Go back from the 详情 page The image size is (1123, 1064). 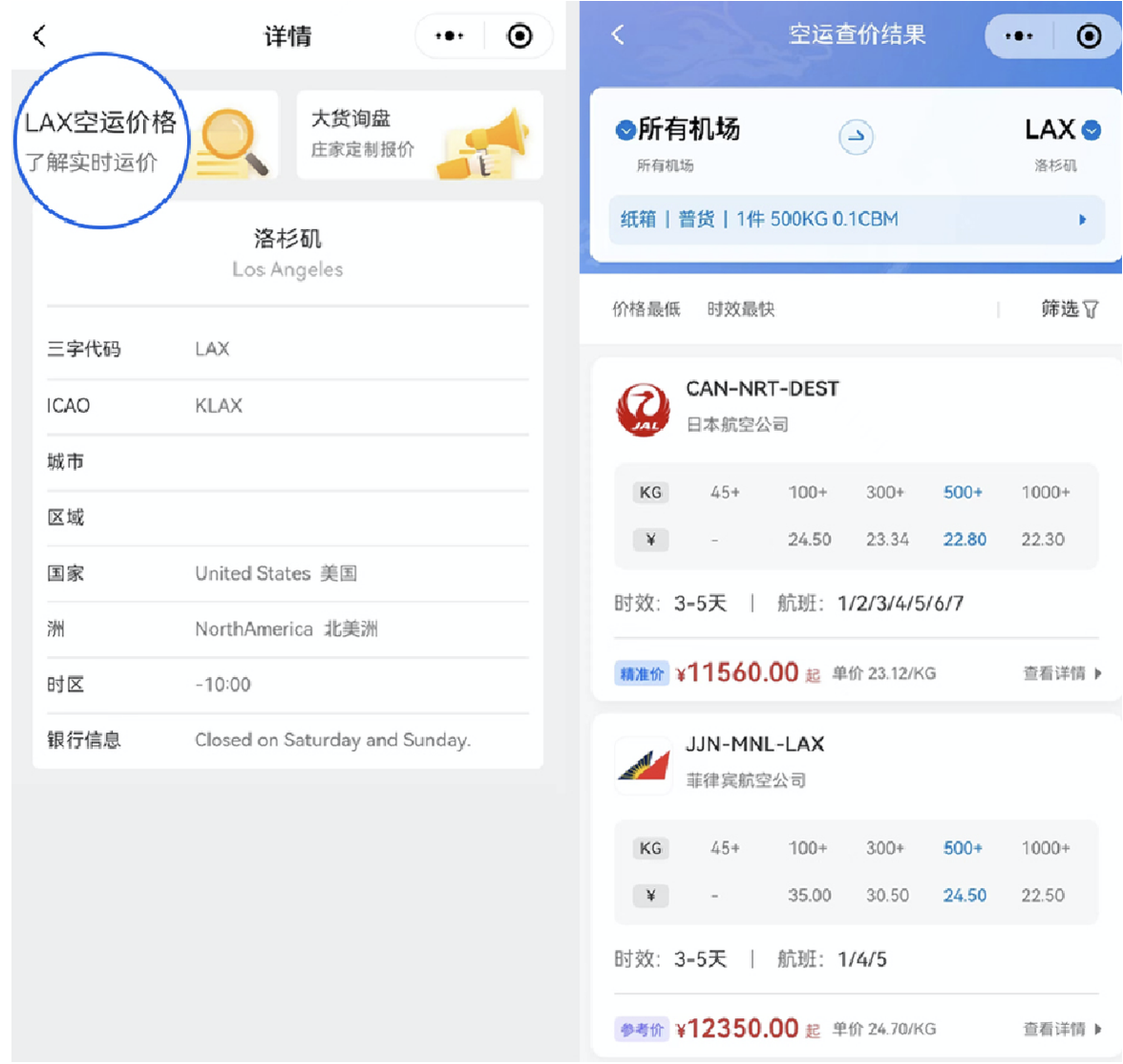39,36
